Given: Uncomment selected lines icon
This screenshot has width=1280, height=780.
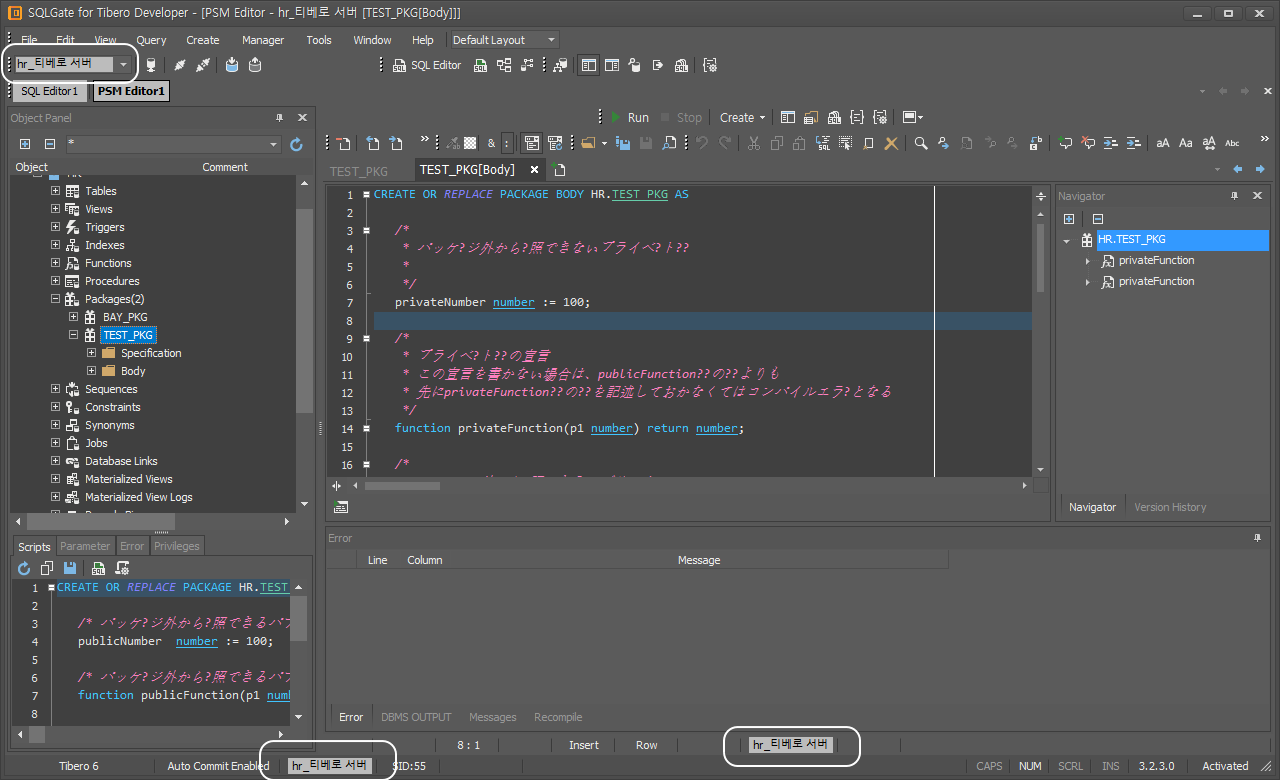Looking at the screenshot, I should click(1088, 143).
